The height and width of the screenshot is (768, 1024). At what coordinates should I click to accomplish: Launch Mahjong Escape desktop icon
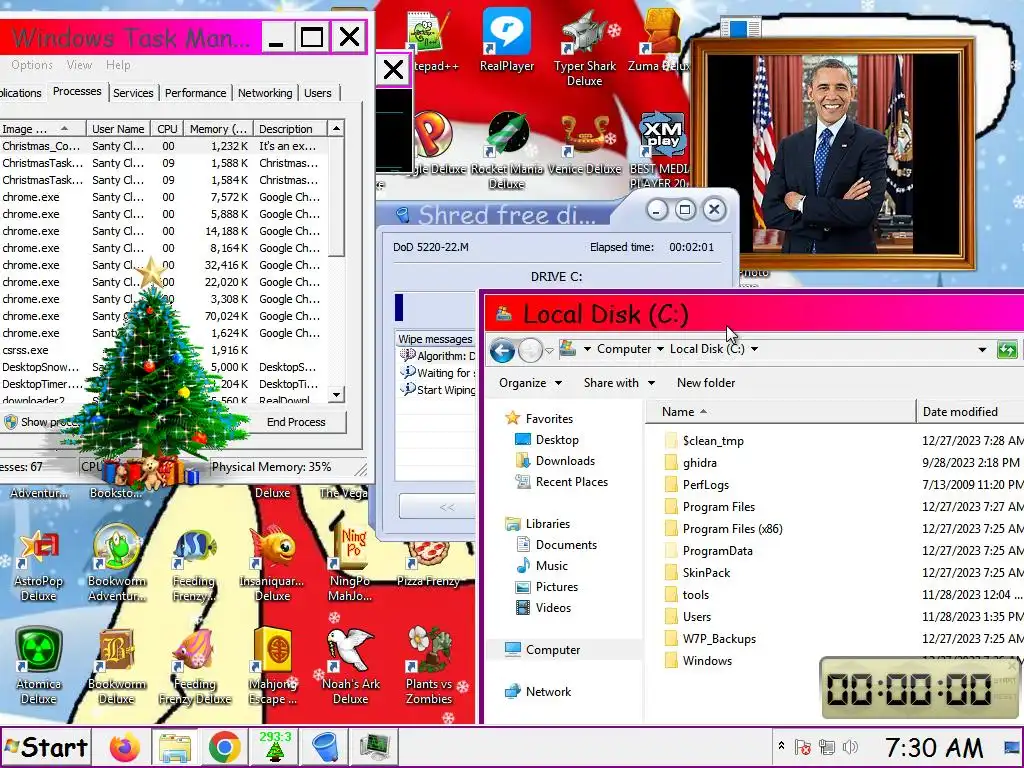tap(272, 666)
